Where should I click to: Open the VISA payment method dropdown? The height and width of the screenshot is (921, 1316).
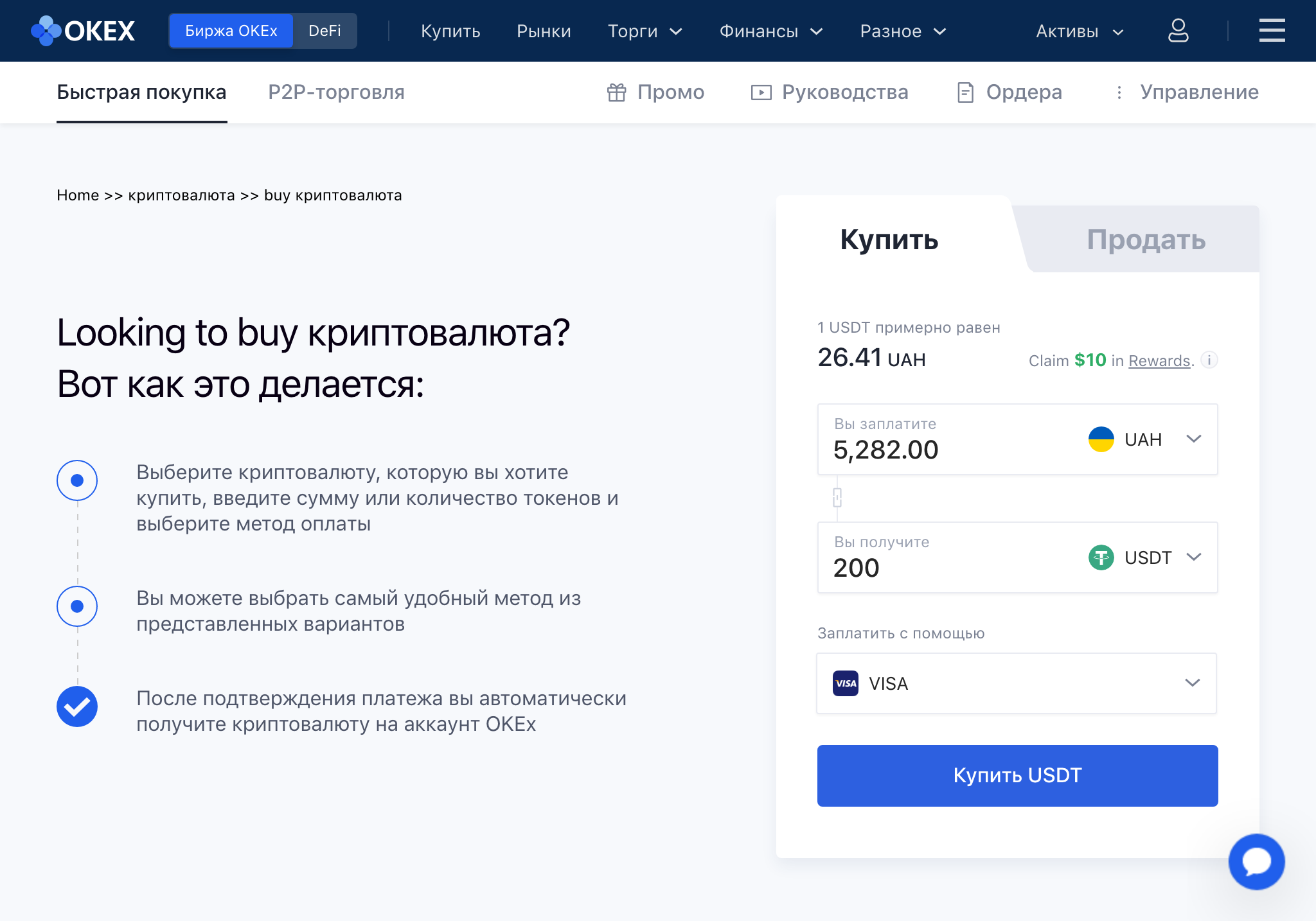pos(1017,683)
